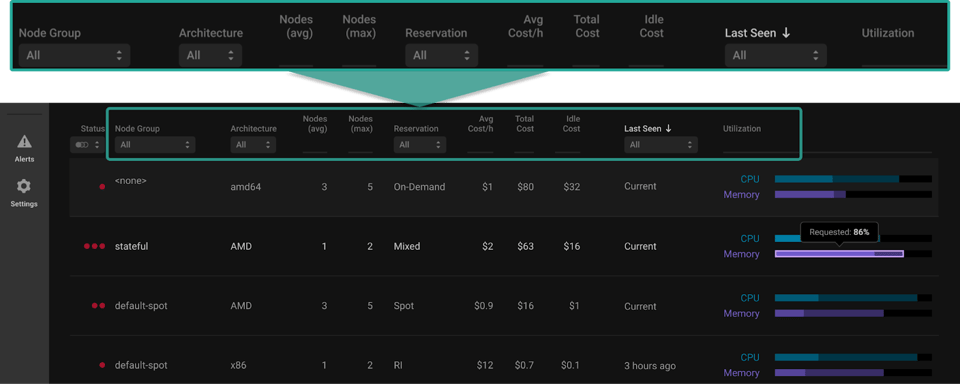The width and height of the screenshot is (960, 384).
Task: Click the Node Group column header in table
Action: coord(137,129)
